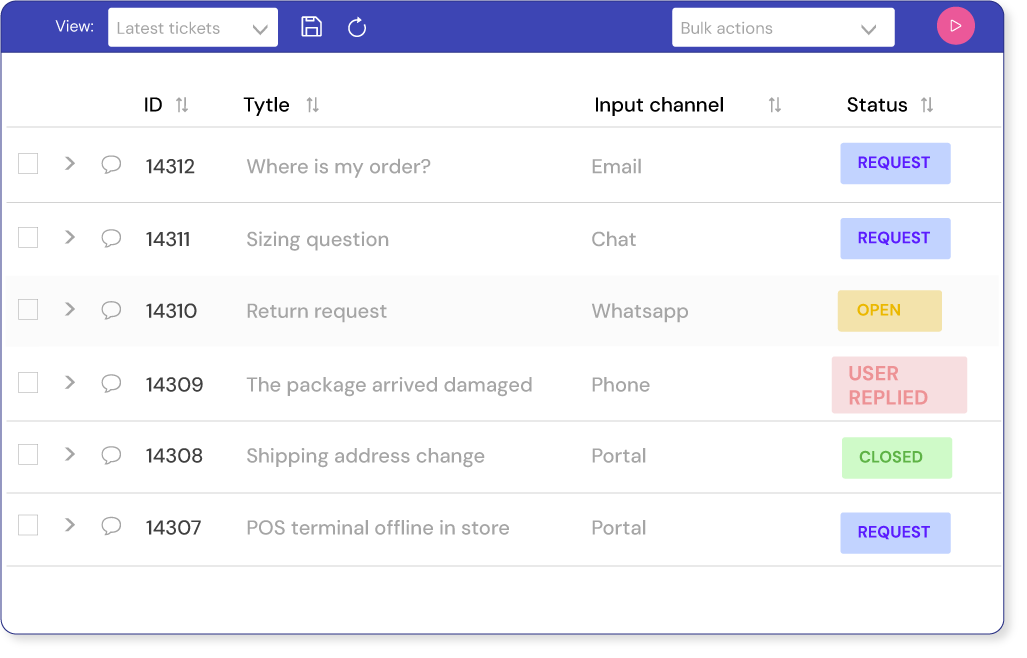The image size is (1027, 658).
Task: Click ticket ID 14308
Action: click(174, 456)
